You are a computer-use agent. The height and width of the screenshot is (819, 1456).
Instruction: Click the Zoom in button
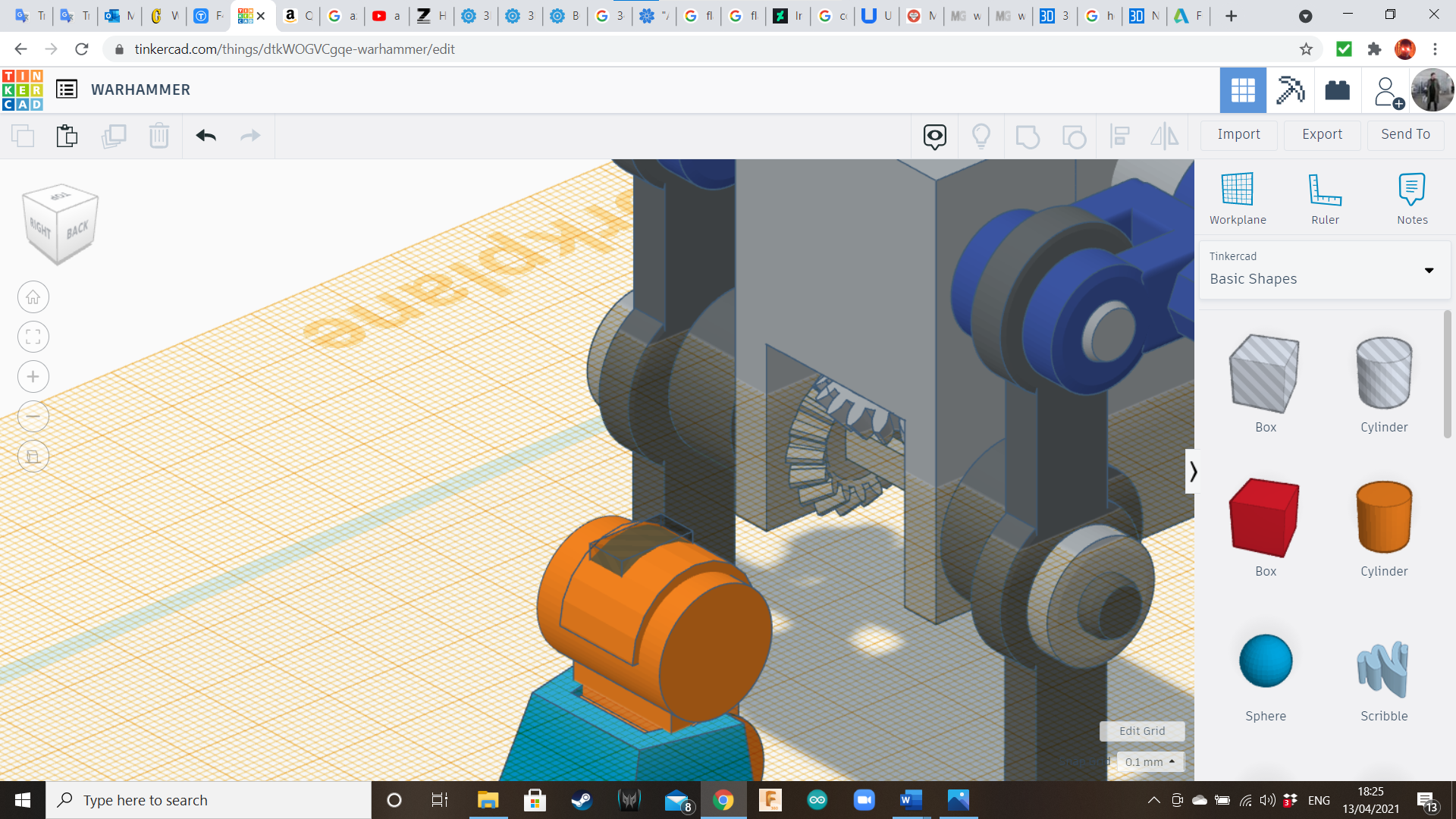pyautogui.click(x=33, y=377)
